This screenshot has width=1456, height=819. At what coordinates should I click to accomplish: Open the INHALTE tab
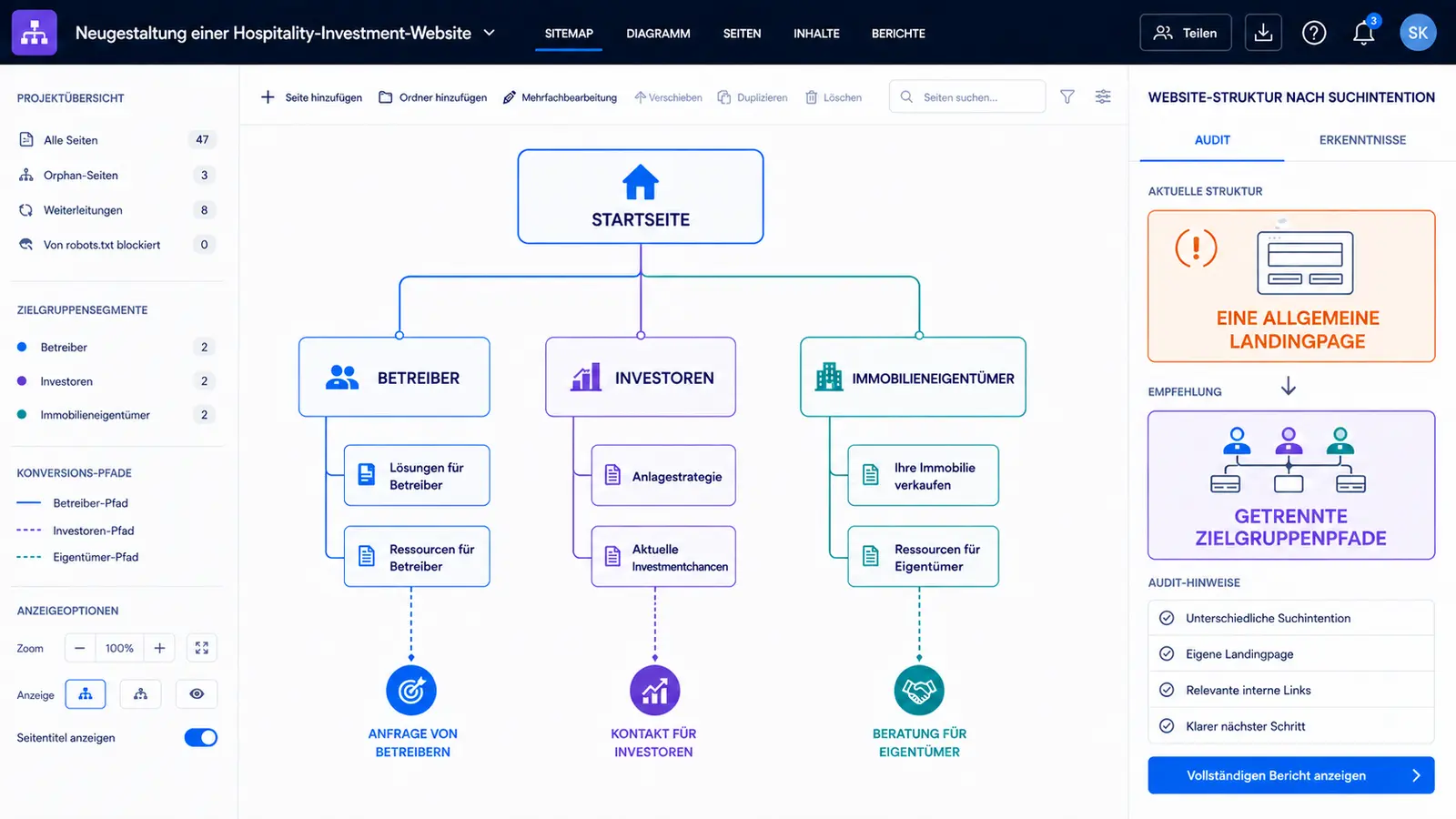point(816,34)
